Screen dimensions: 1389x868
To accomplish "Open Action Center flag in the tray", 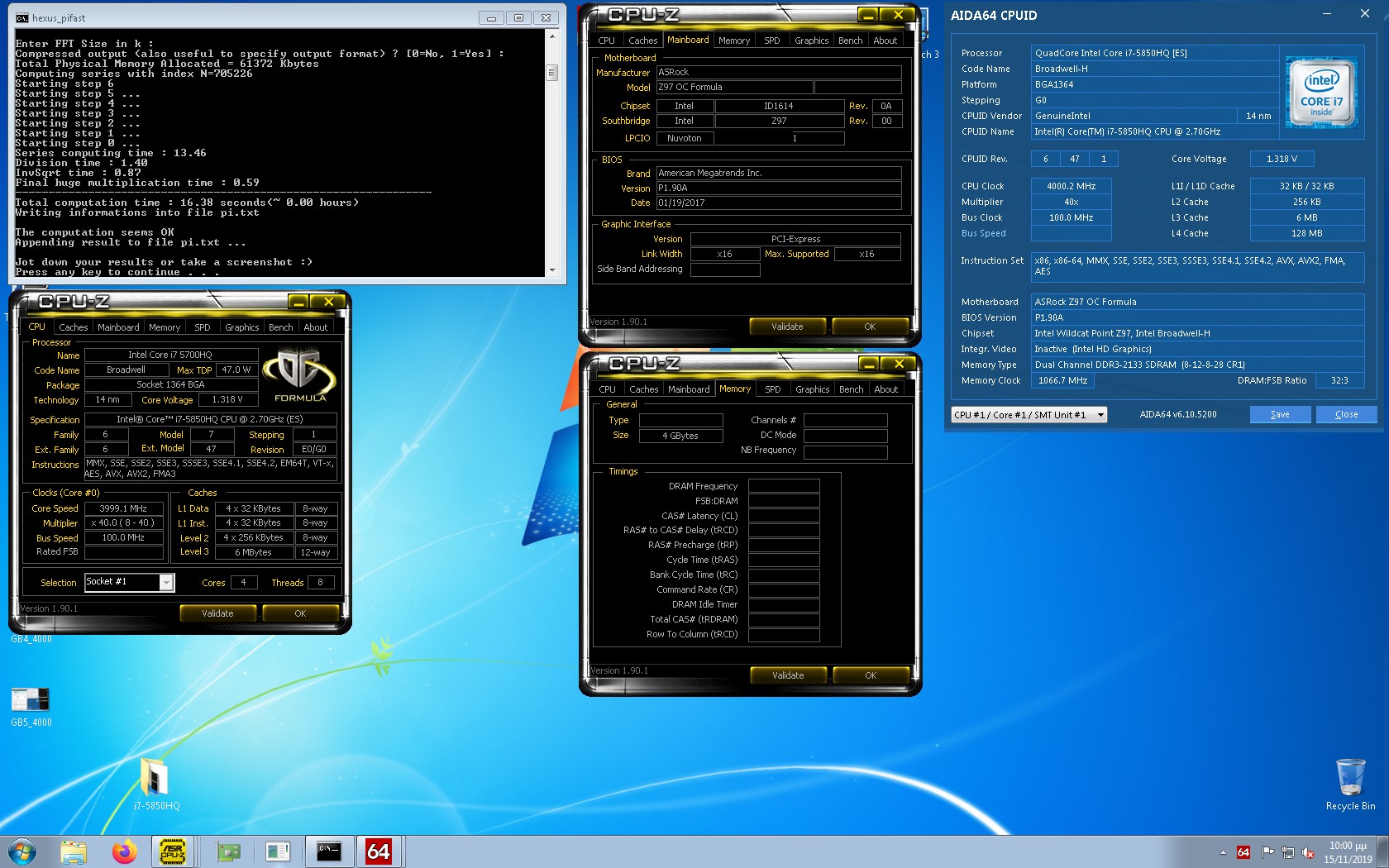I will (1267, 852).
